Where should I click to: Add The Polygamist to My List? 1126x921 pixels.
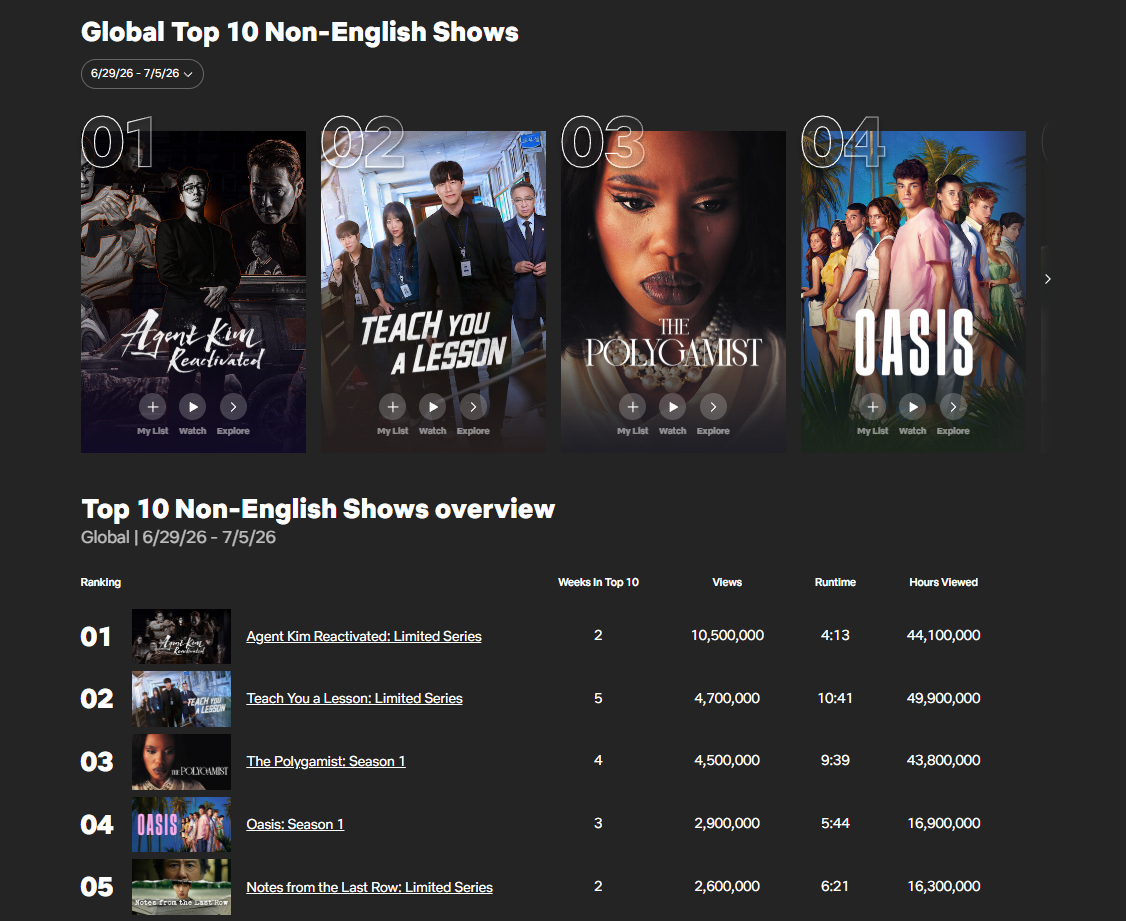pos(633,407)
